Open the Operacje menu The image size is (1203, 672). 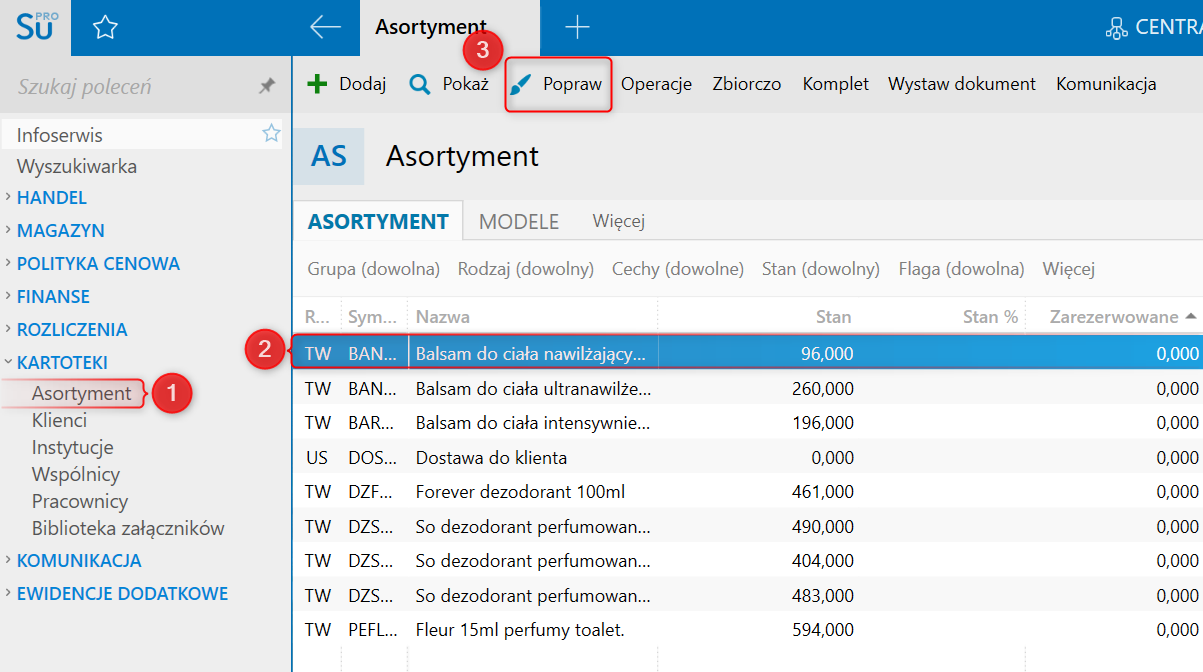[656, 84]
